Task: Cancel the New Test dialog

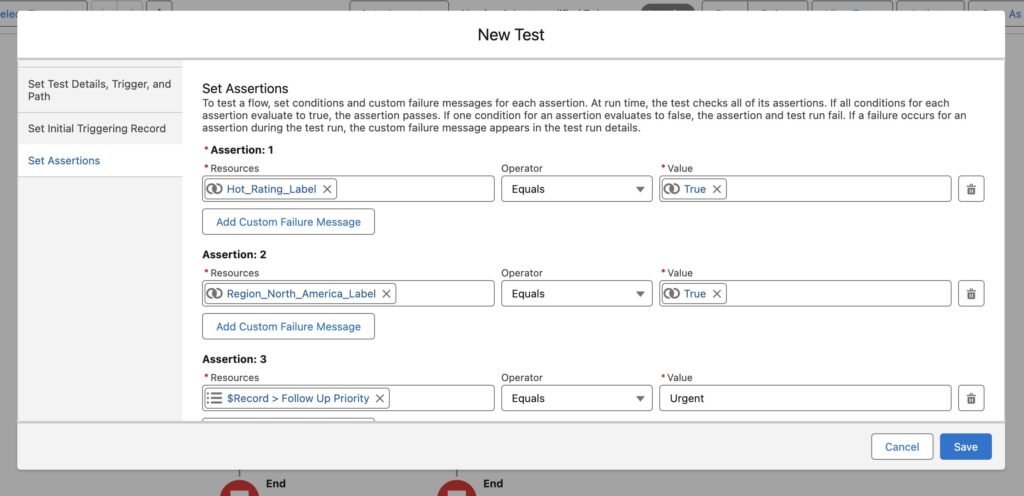Action: tap(901, 447)
